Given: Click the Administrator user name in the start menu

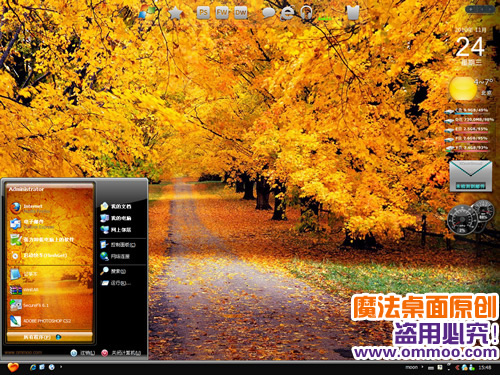Looking at the screenshot, I should 26,189.
